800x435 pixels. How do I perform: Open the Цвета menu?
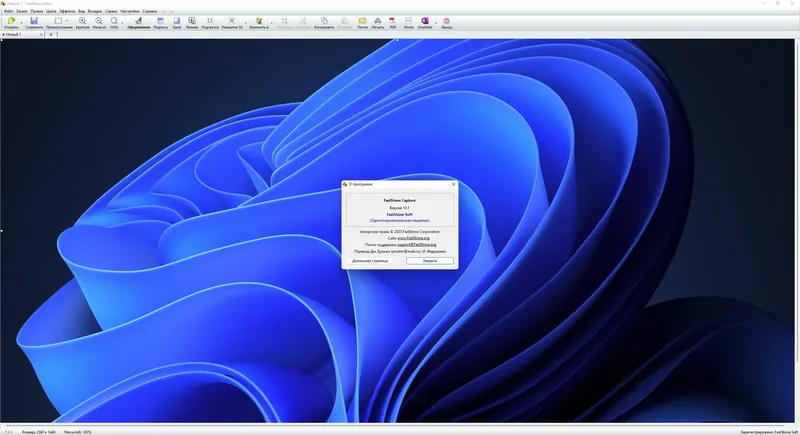[51, 11]
